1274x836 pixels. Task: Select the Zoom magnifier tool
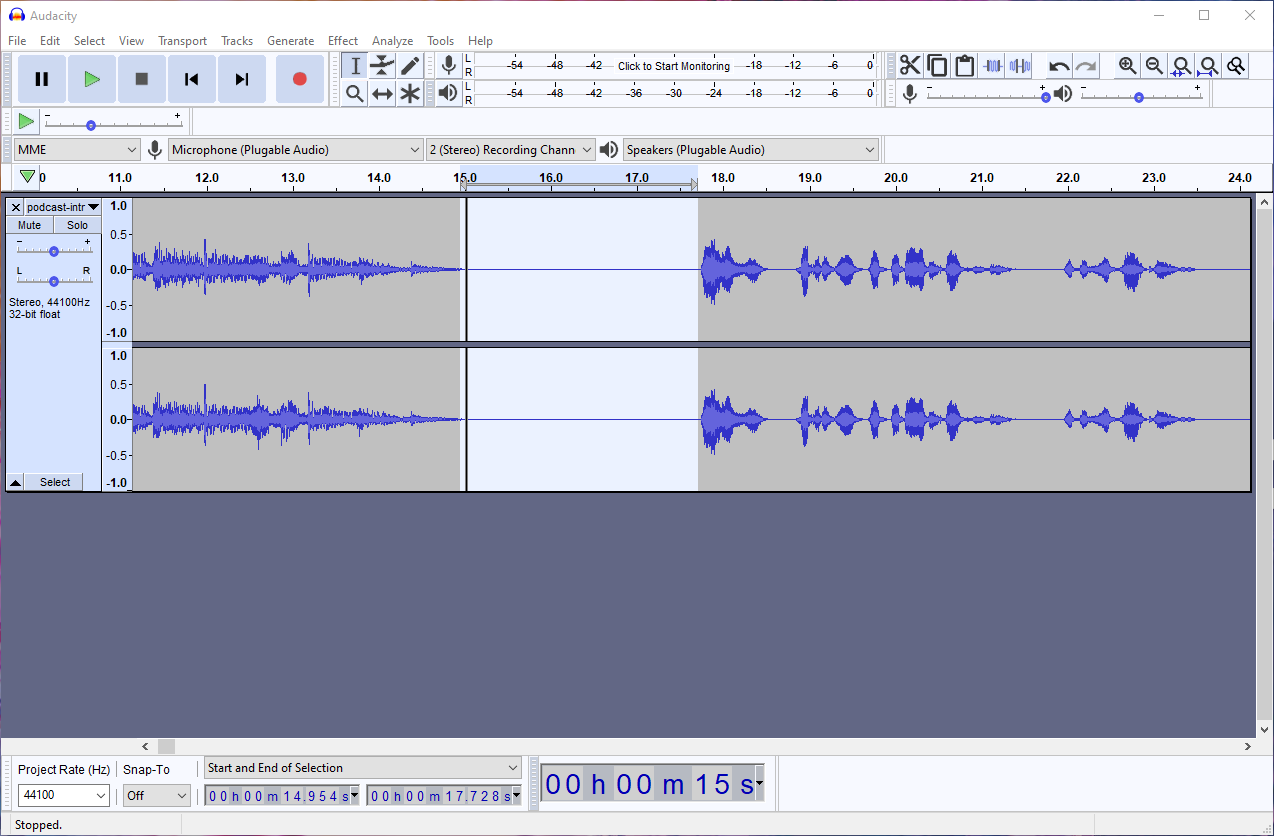click(355, 93)
